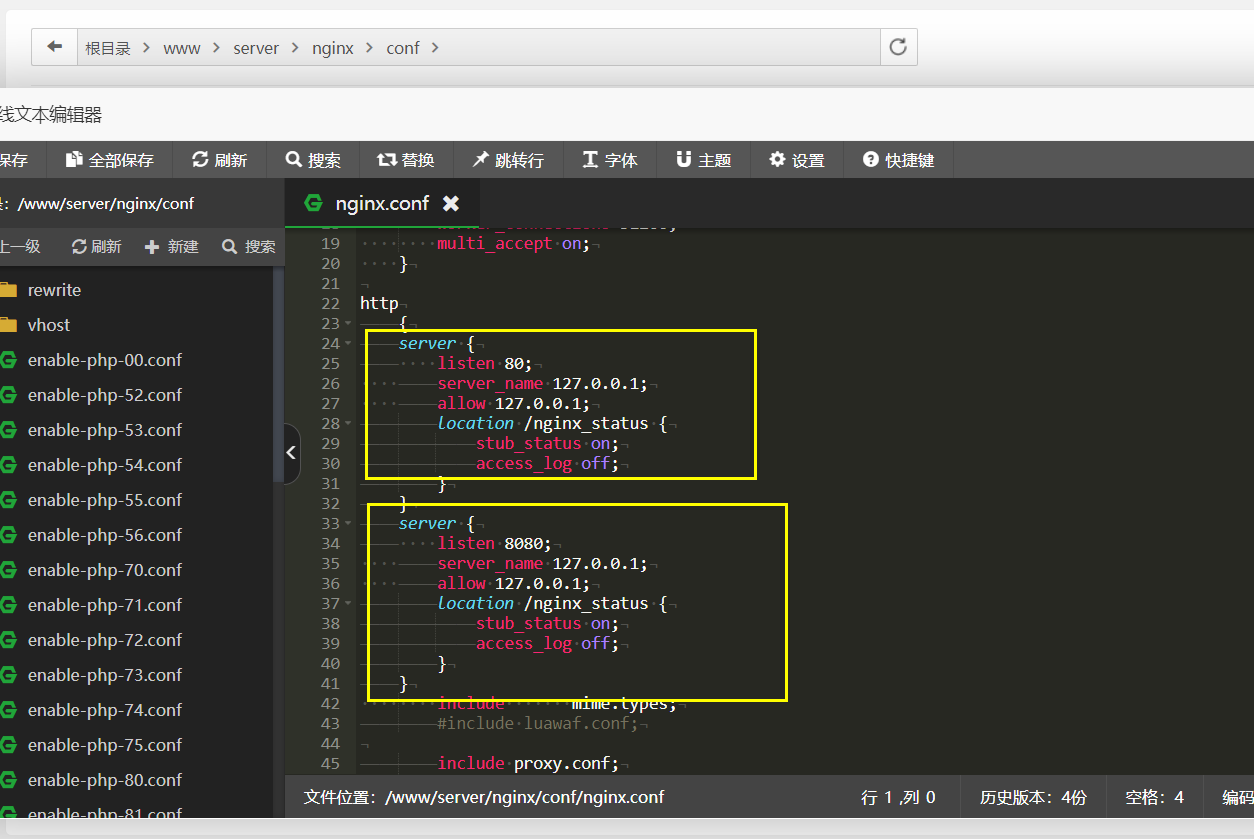
Task: Navigate to server in the breadcrumb
Action: [256, 48]
